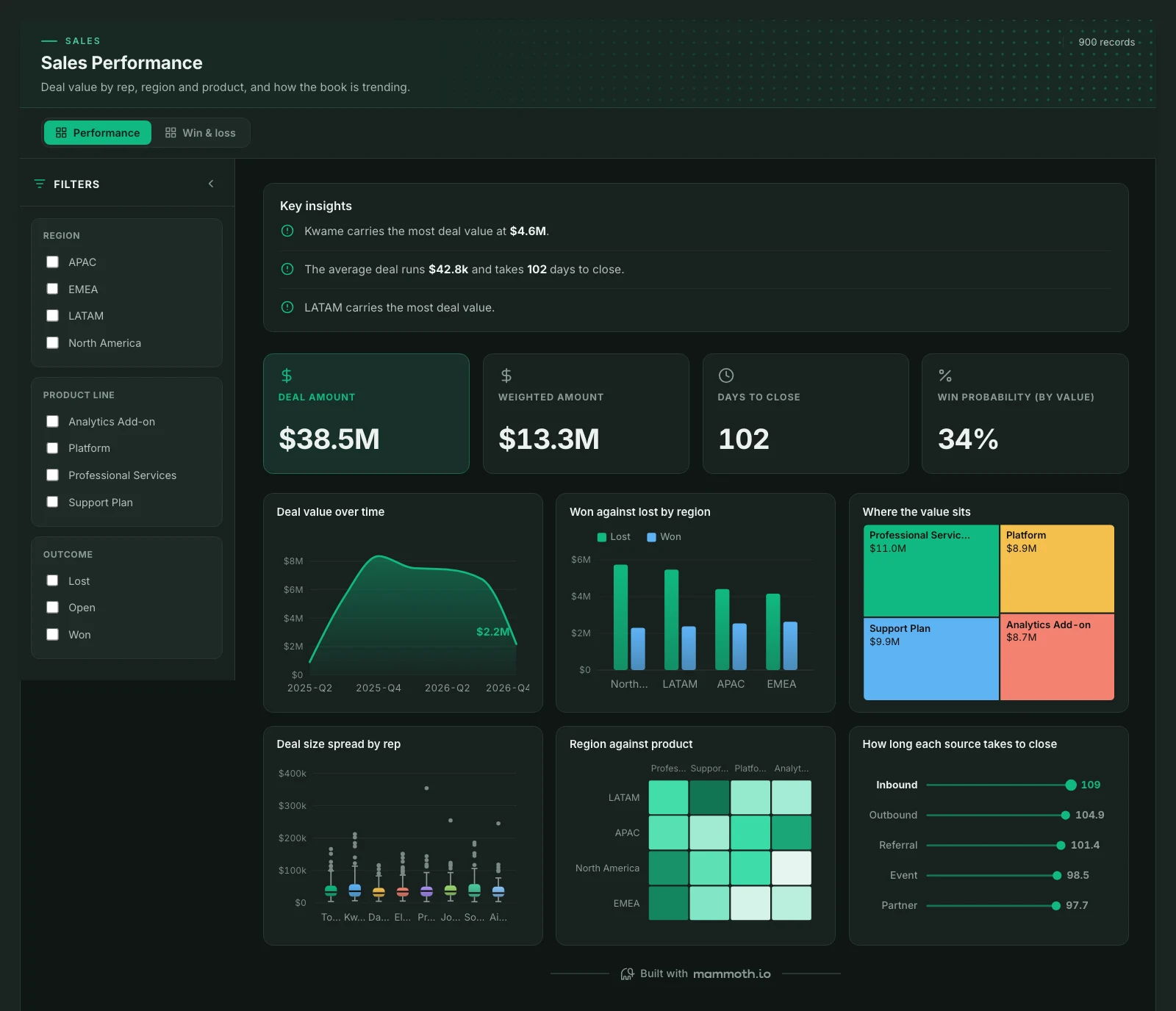The width and height of the screenshot is (1176, 1011).
Task: Filter outcome by Open
Action: pos(52,608)
